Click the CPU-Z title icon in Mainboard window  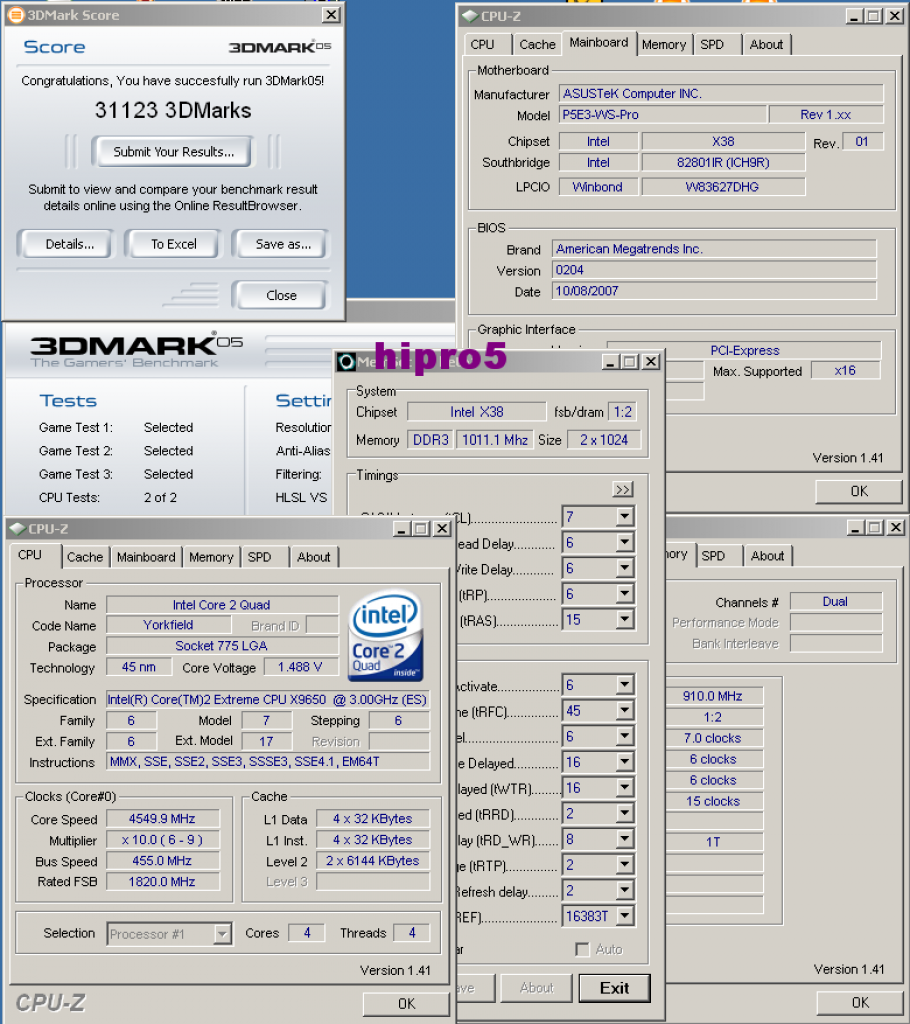(470, 16)
